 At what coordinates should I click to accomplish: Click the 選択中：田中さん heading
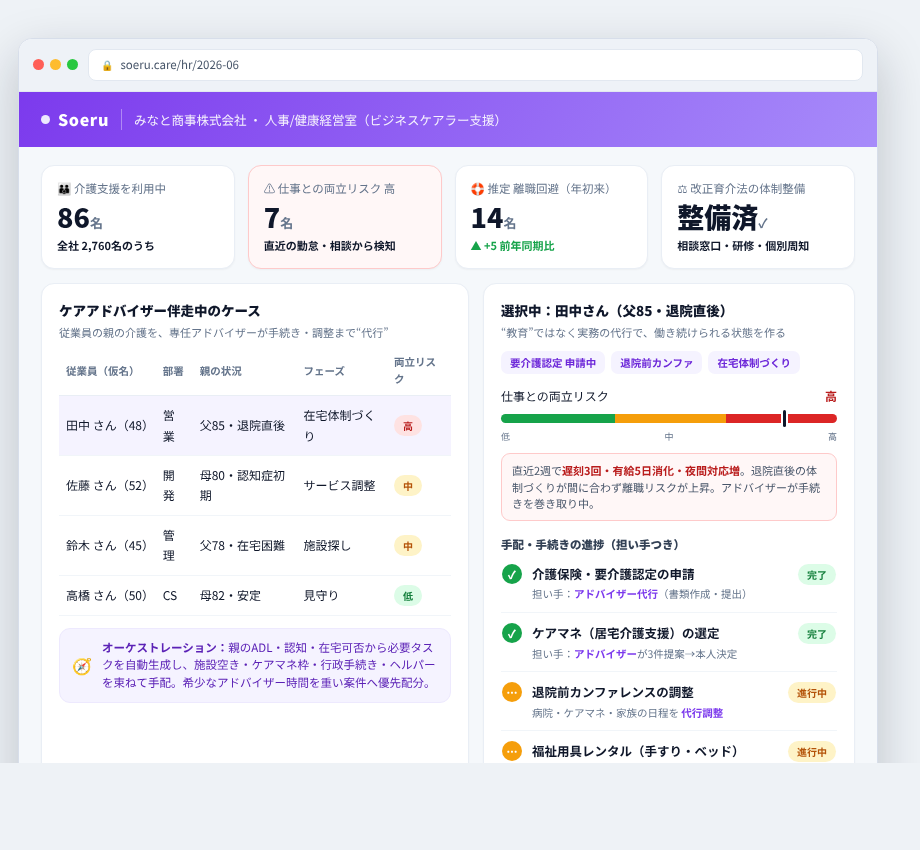[x=614, y=311]
